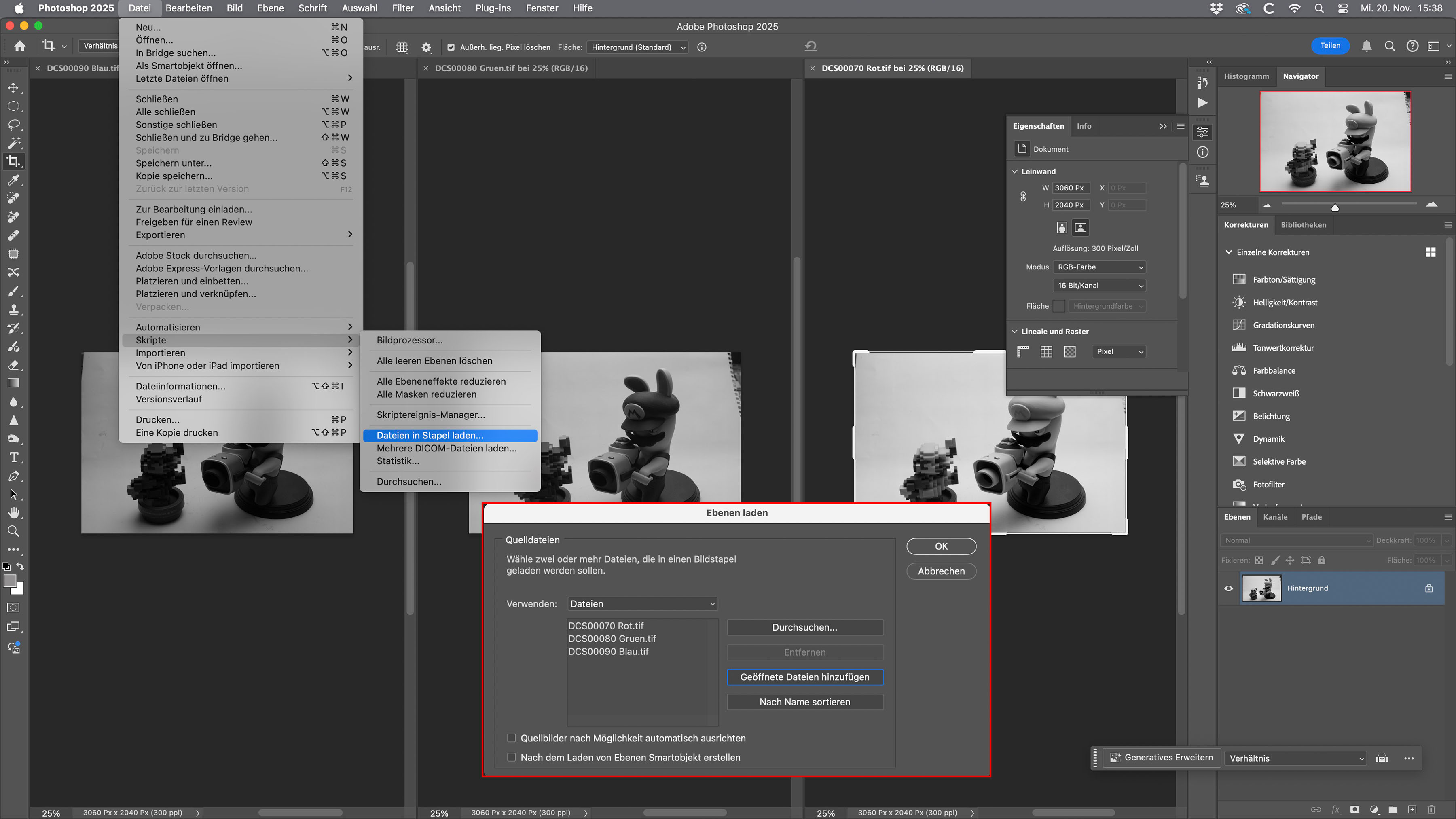Screen dimensions: 1456x819
Task: Select the Hand tool
Action: point(14,513)
